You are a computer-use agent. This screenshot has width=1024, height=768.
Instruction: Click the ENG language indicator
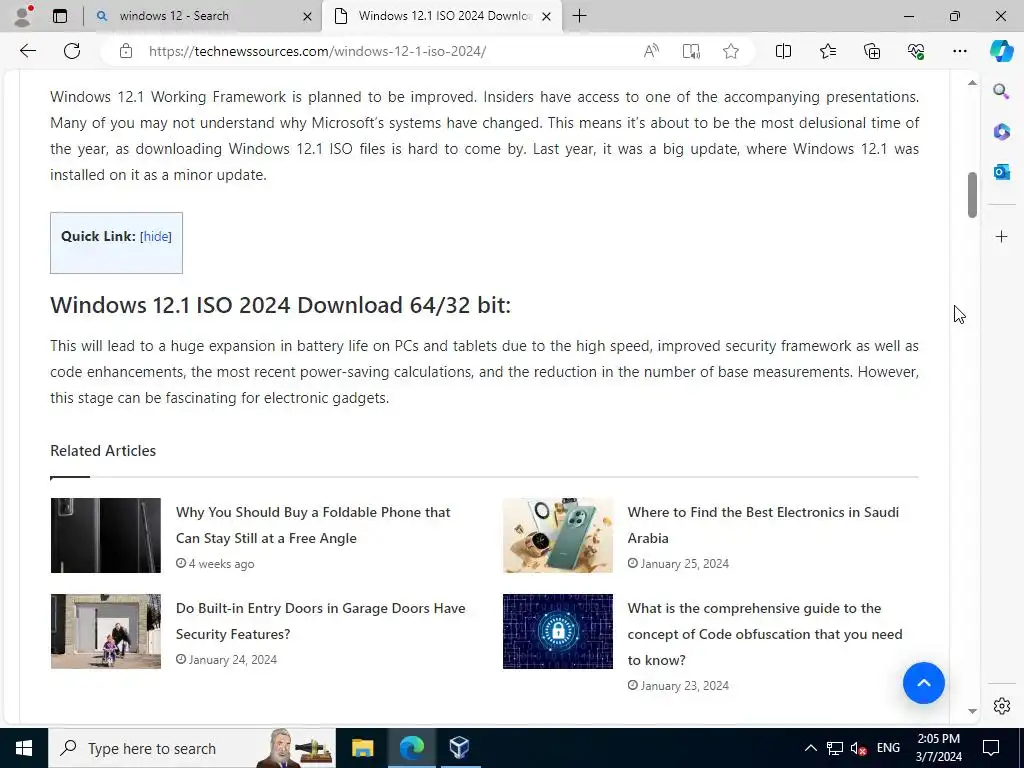click(888, 748)
